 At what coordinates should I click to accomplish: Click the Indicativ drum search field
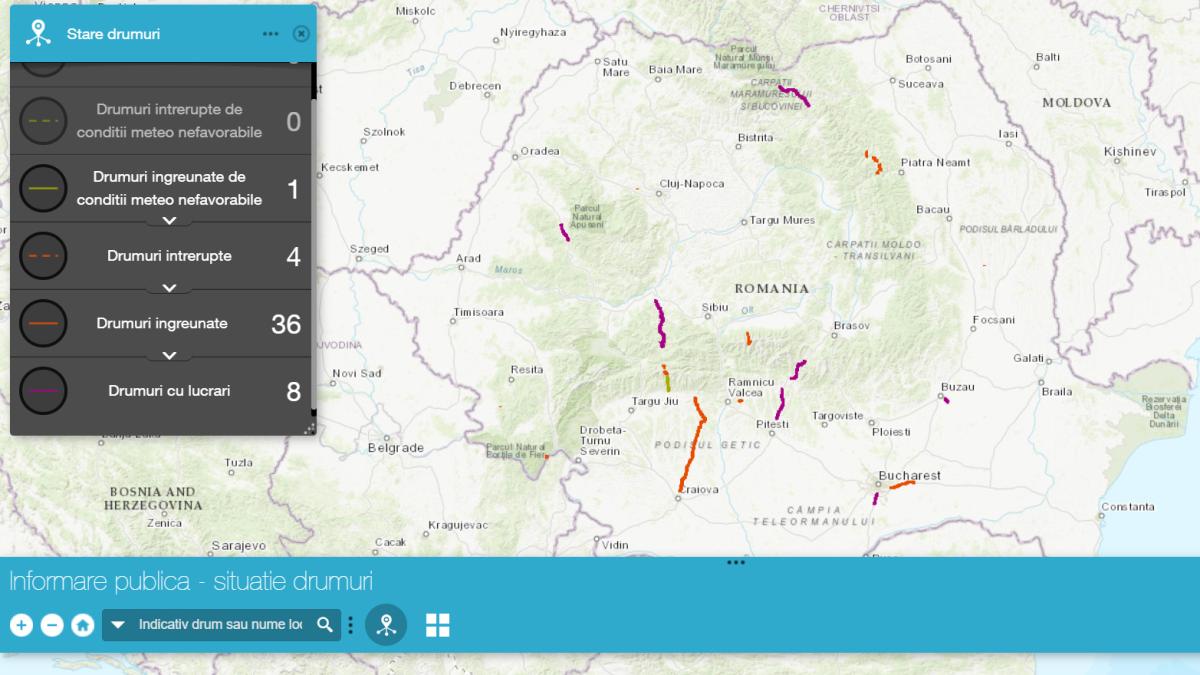[220, 625]
